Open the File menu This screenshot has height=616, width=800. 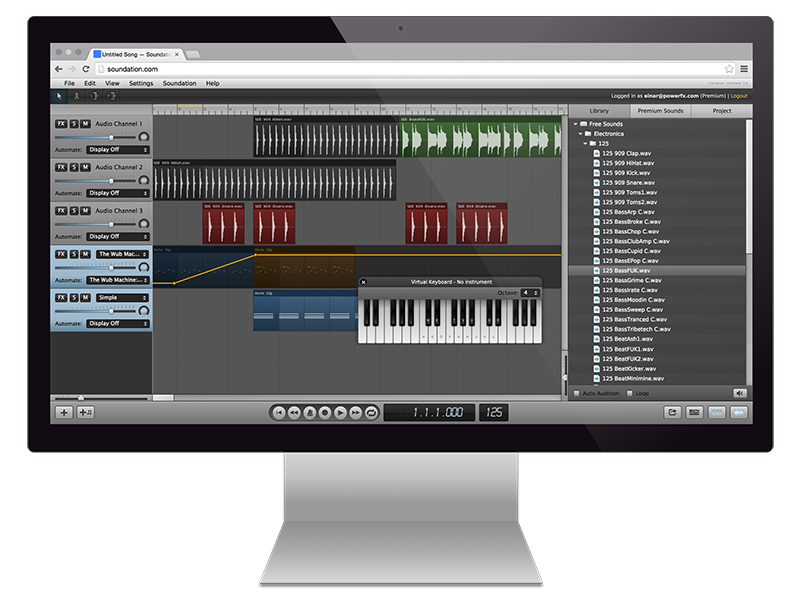coord(69,83)
